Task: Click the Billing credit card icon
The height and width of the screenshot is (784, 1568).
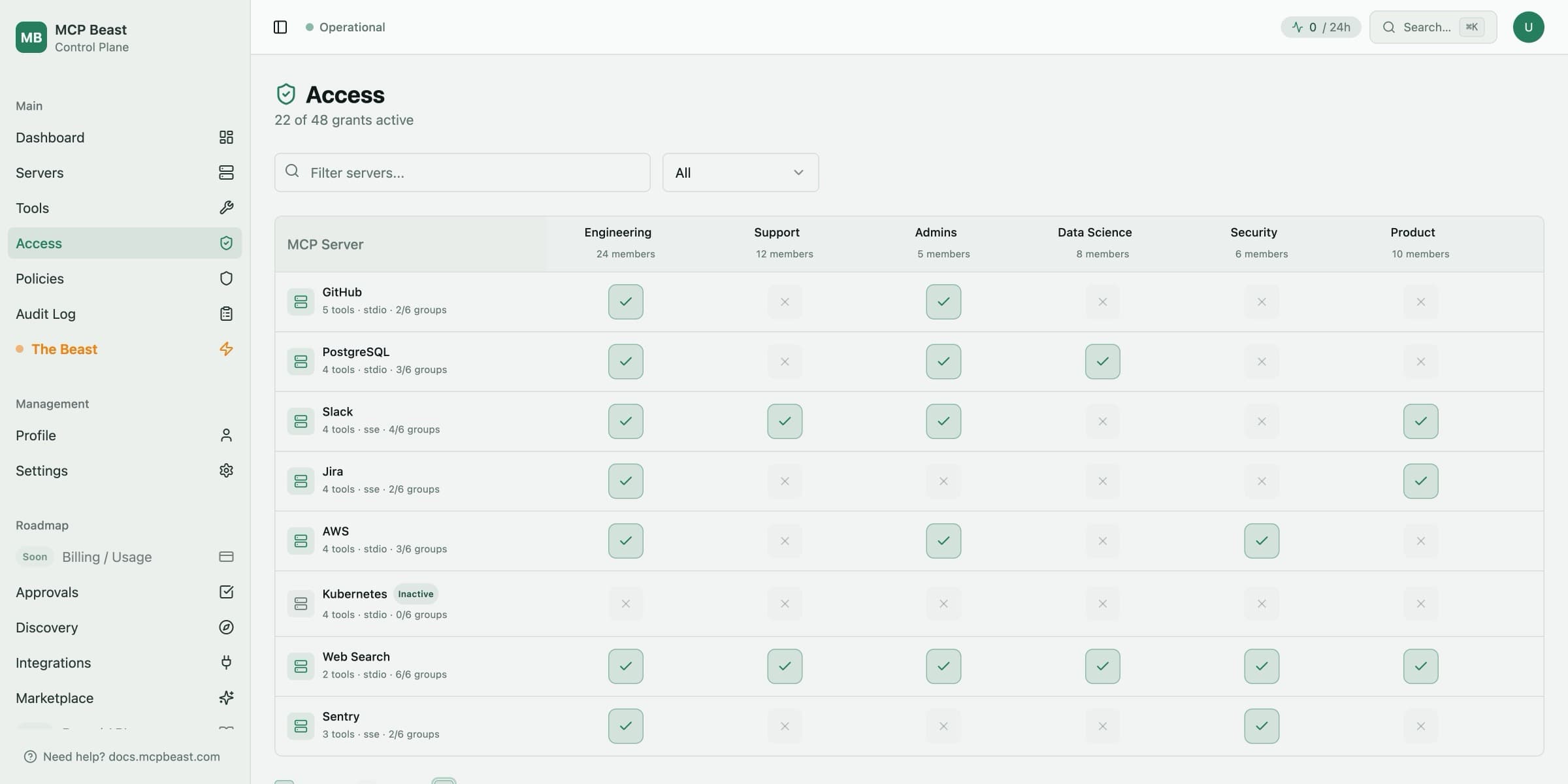Action: 226,557
